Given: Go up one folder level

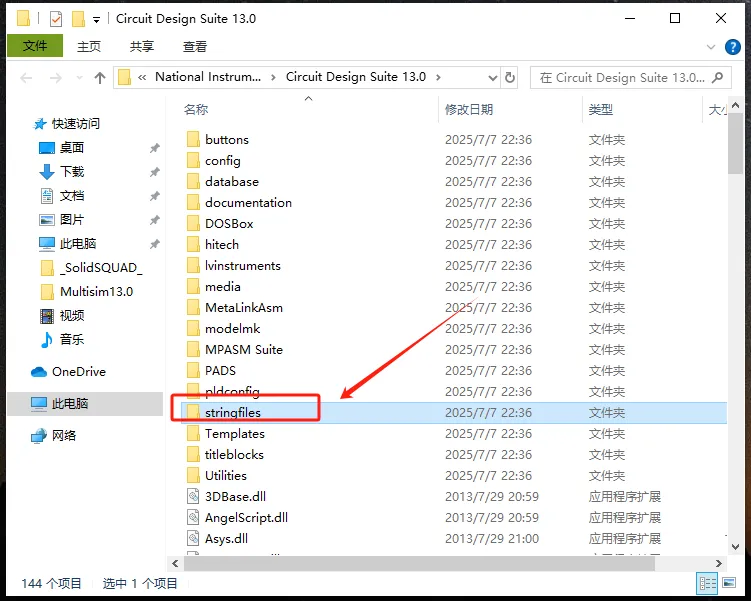Looking at the screenshot, I should 100,78.
